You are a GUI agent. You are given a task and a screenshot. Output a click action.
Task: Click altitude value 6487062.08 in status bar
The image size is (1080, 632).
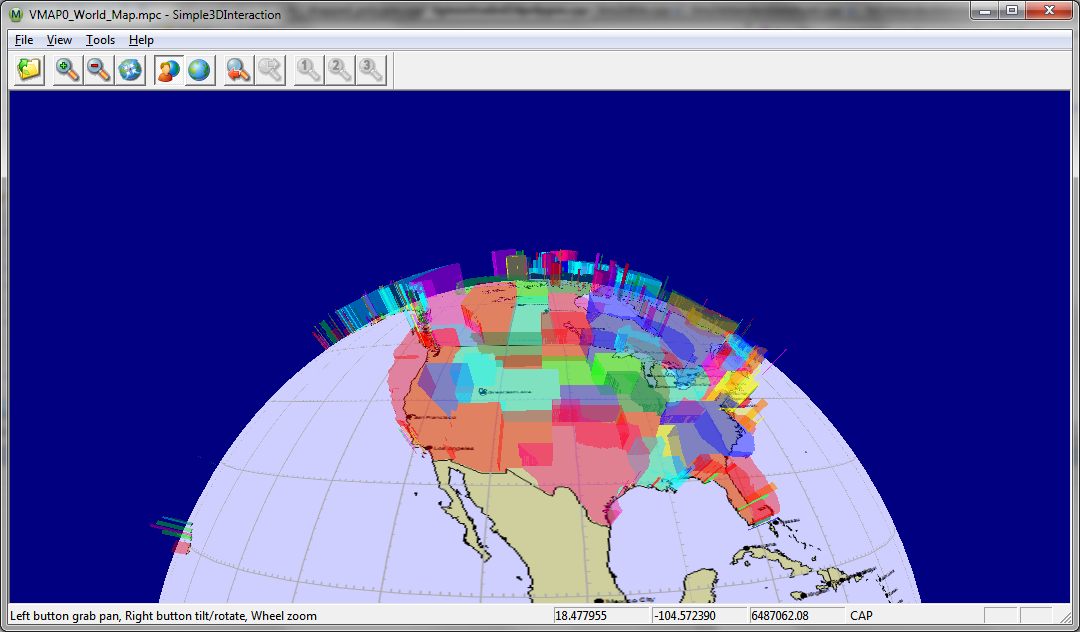pyautogui.click(x=780, y=615)
